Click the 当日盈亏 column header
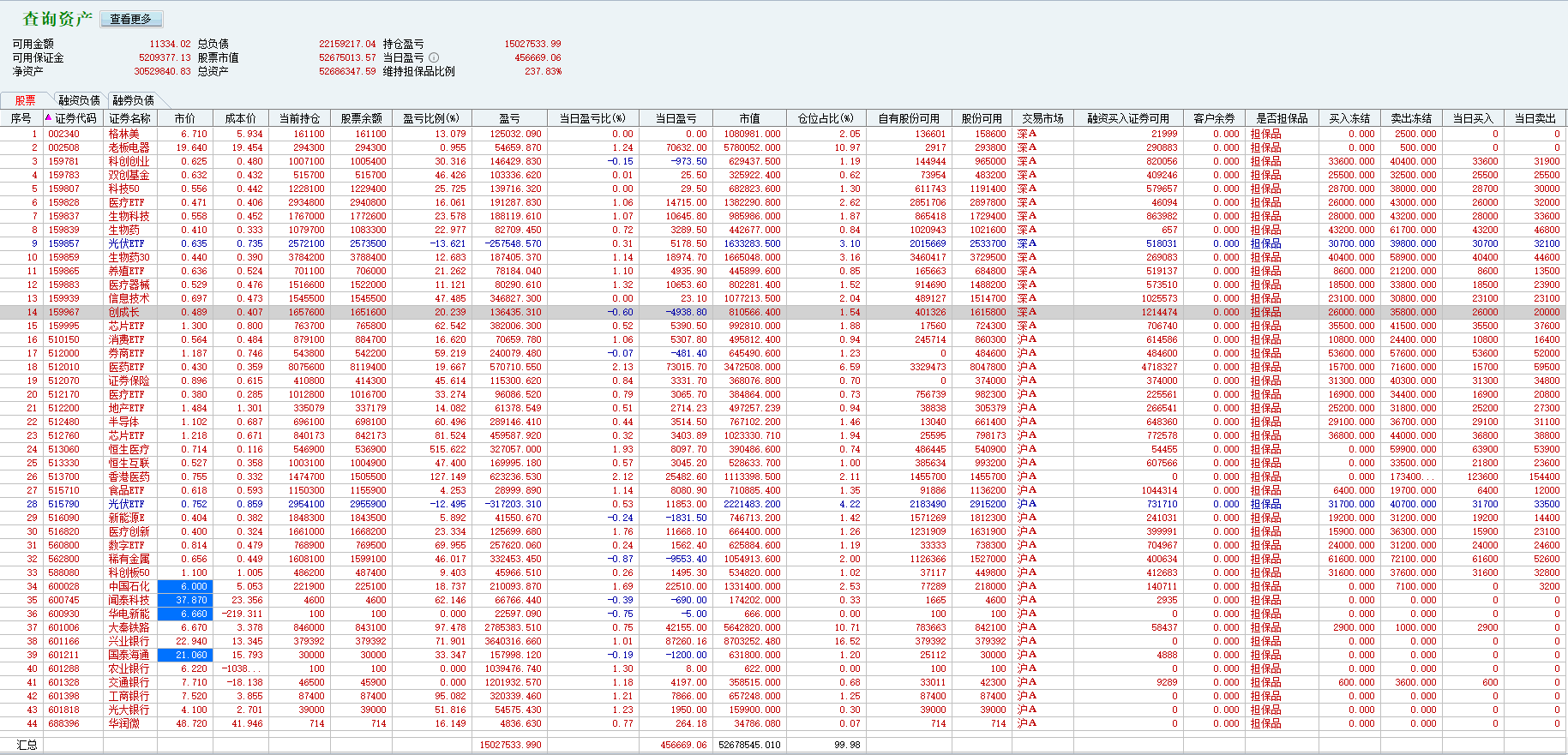This screenshot has height=755, width=1568. pos(676,118)
